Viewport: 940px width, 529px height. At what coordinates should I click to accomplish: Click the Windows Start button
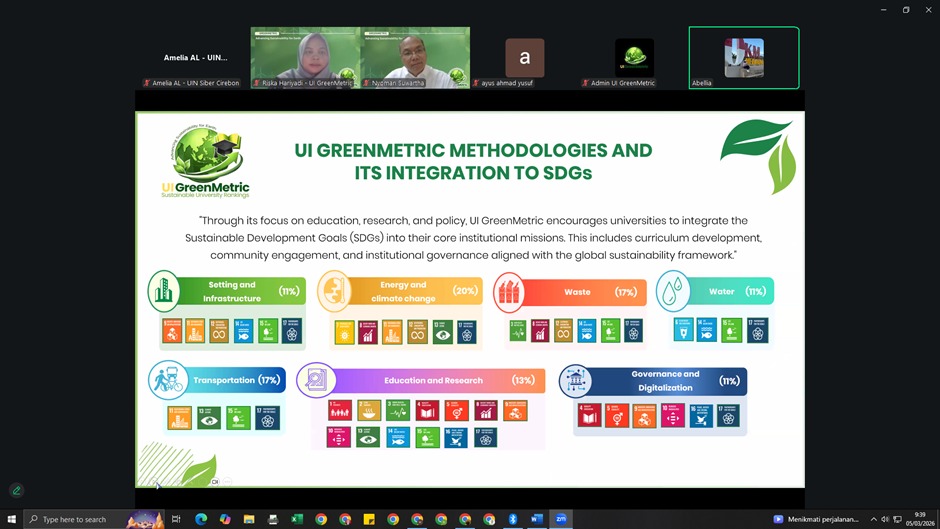(11, 519)
